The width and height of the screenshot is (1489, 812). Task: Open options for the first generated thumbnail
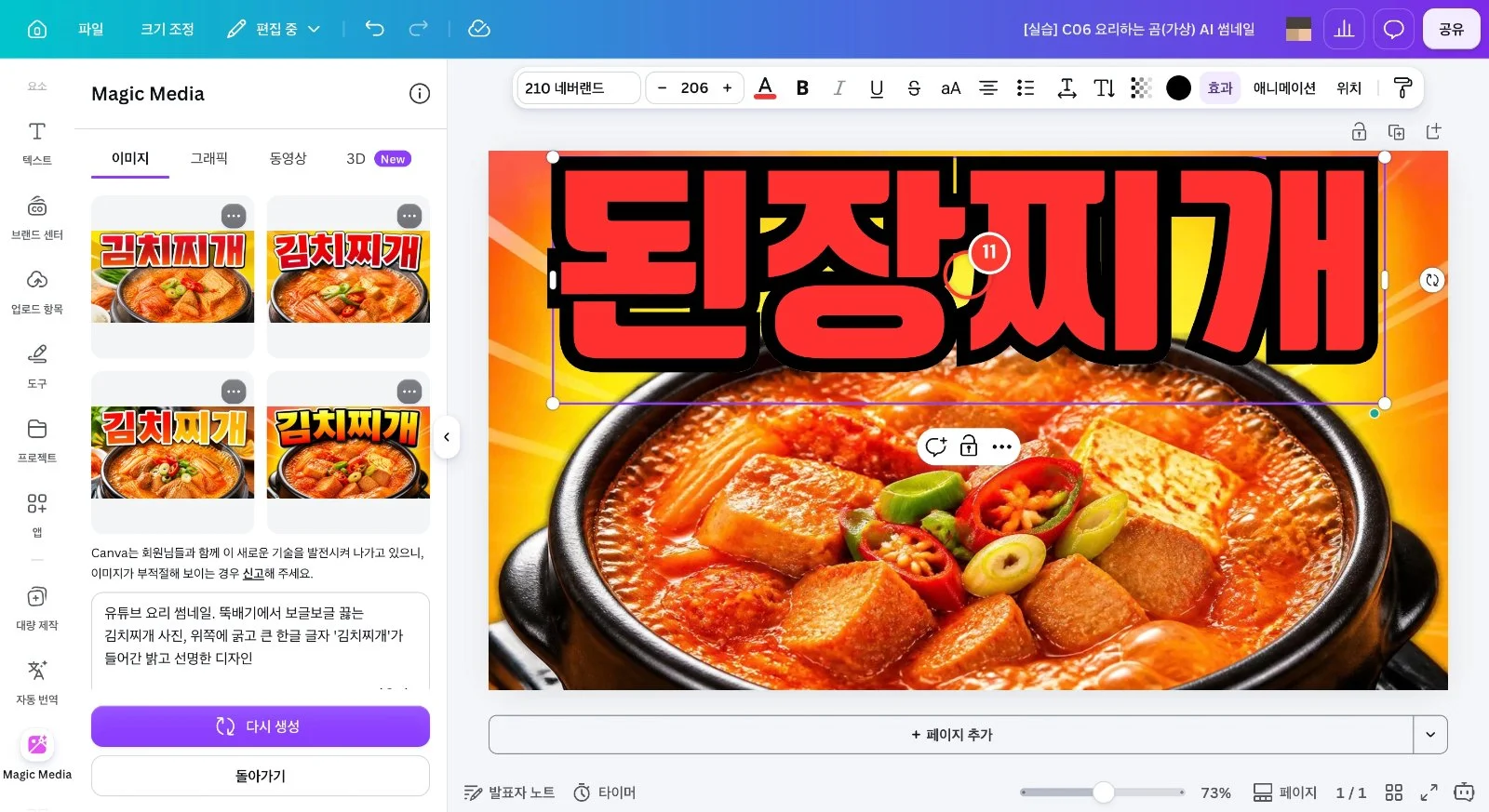click(234, 216)
